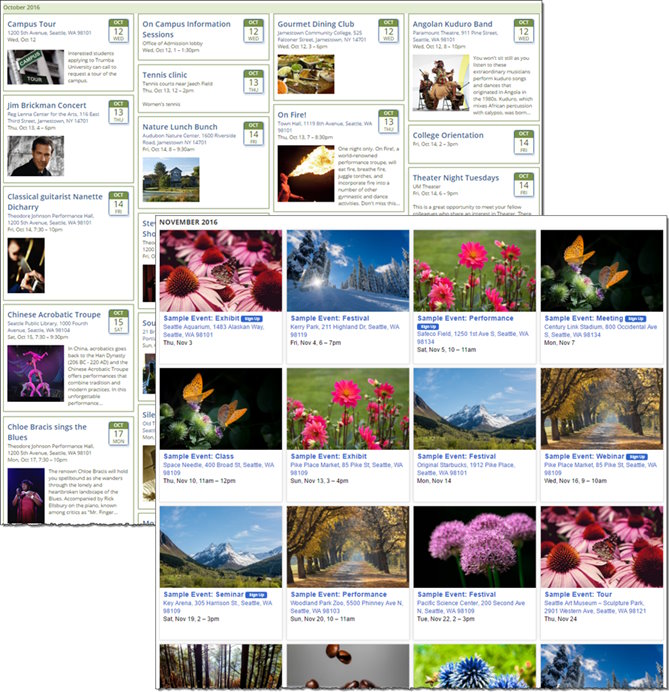This screenshot has width=669, height=692.
Task: Open the Nature Lunch Bunch event
Action: coord(180,127)
